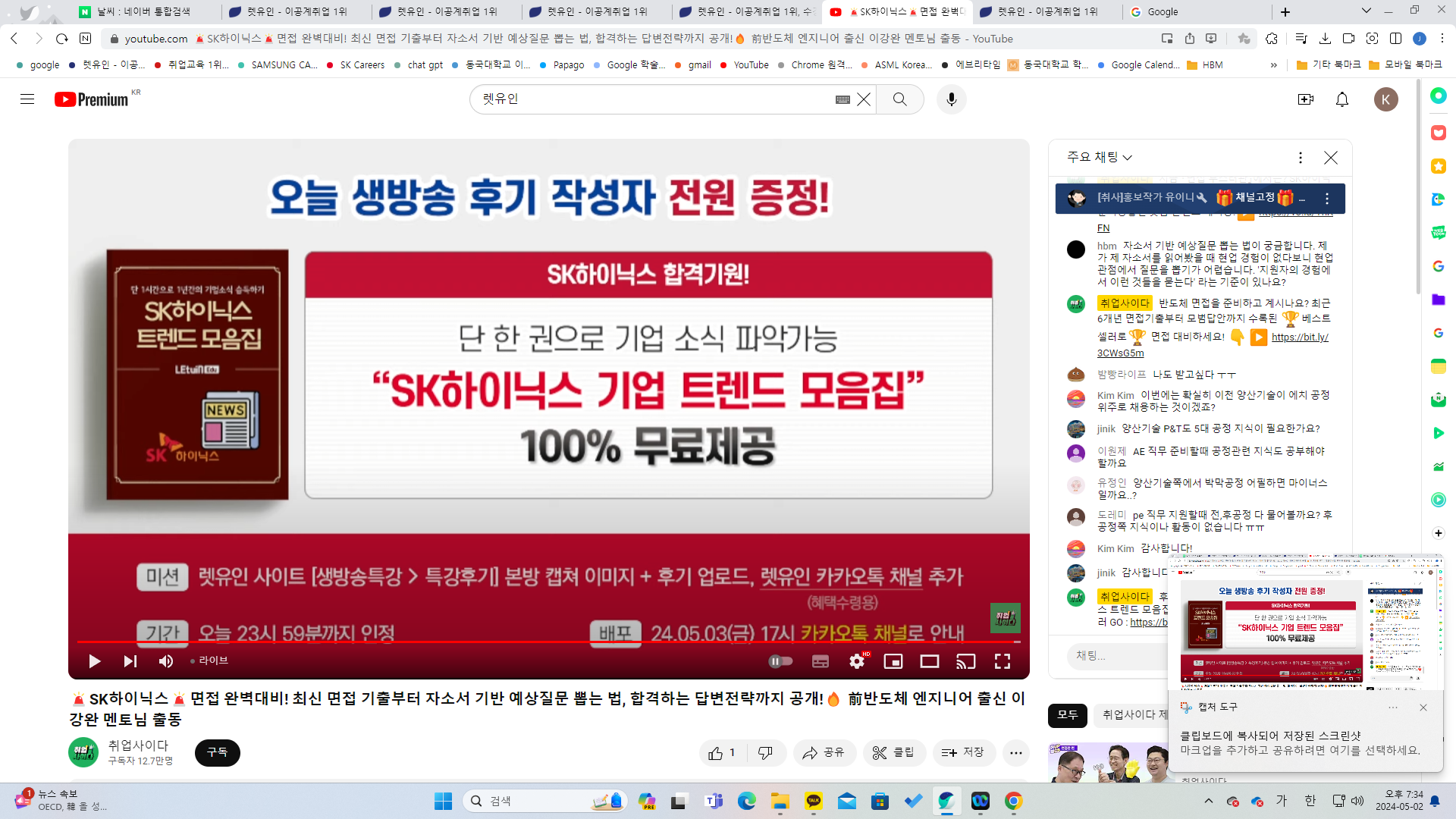Click the chat input field

click(1119, 655)
